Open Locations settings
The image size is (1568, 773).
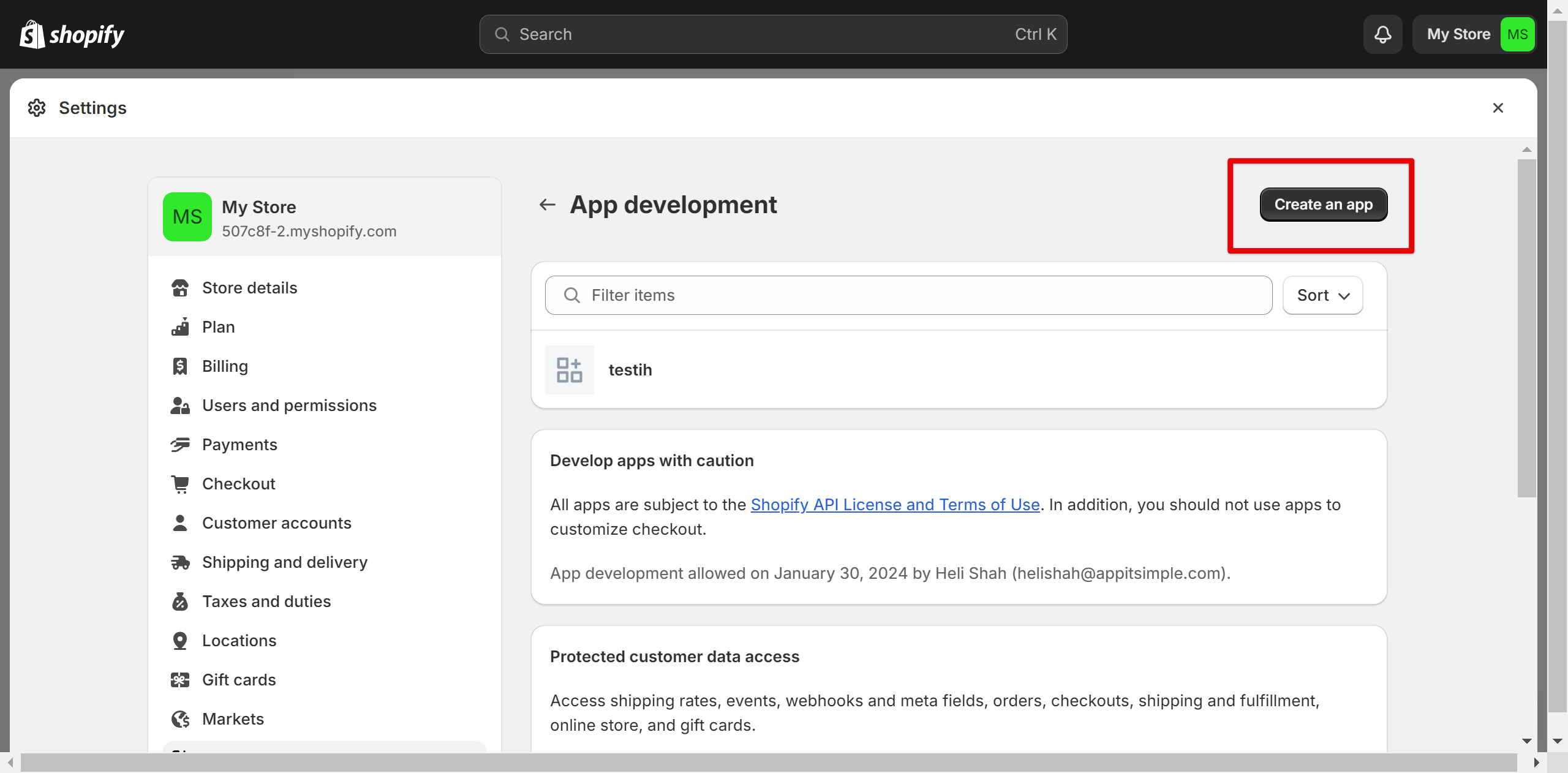point(325,641)
